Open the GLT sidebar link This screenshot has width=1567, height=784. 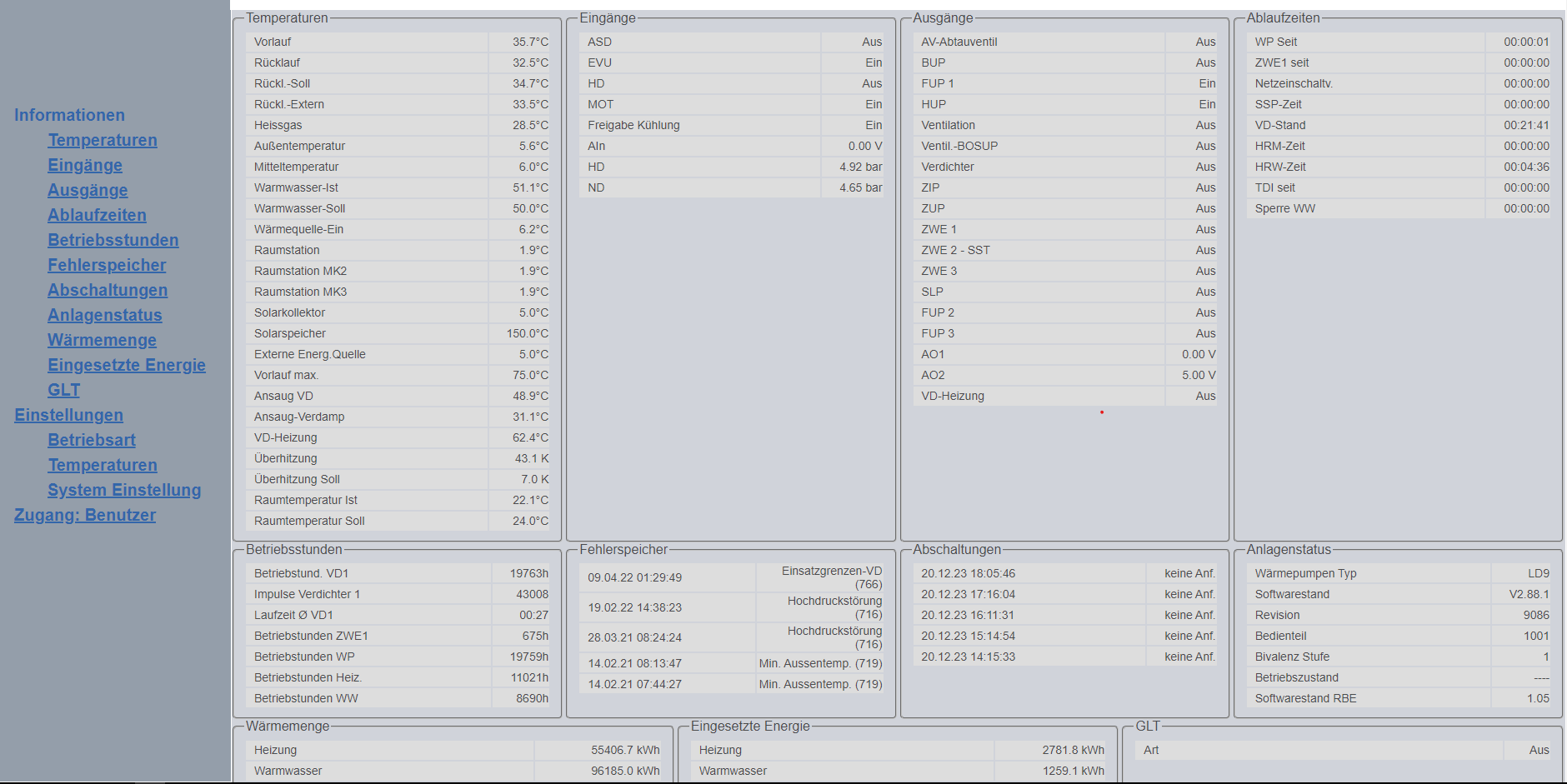[x=64, y=390]
